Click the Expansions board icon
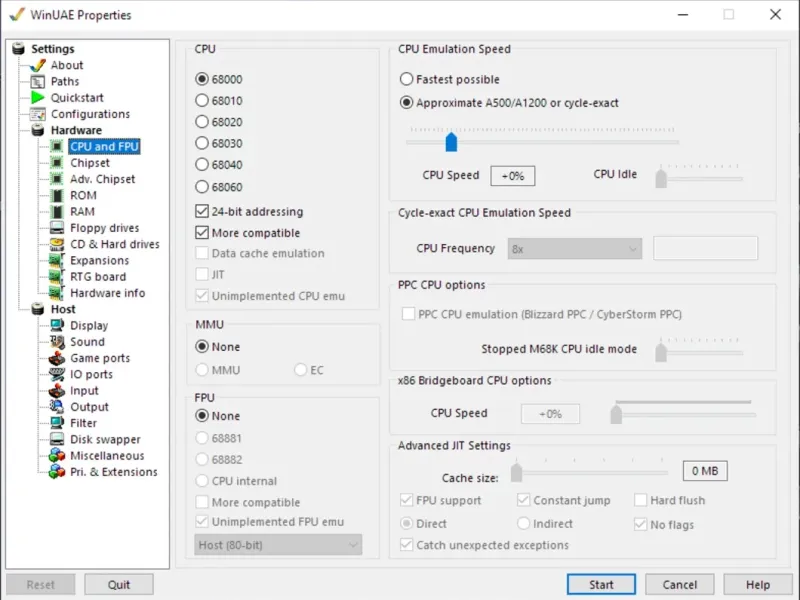Image resolution: width=800 pixels, height=600 pixels. coord(57,261)
